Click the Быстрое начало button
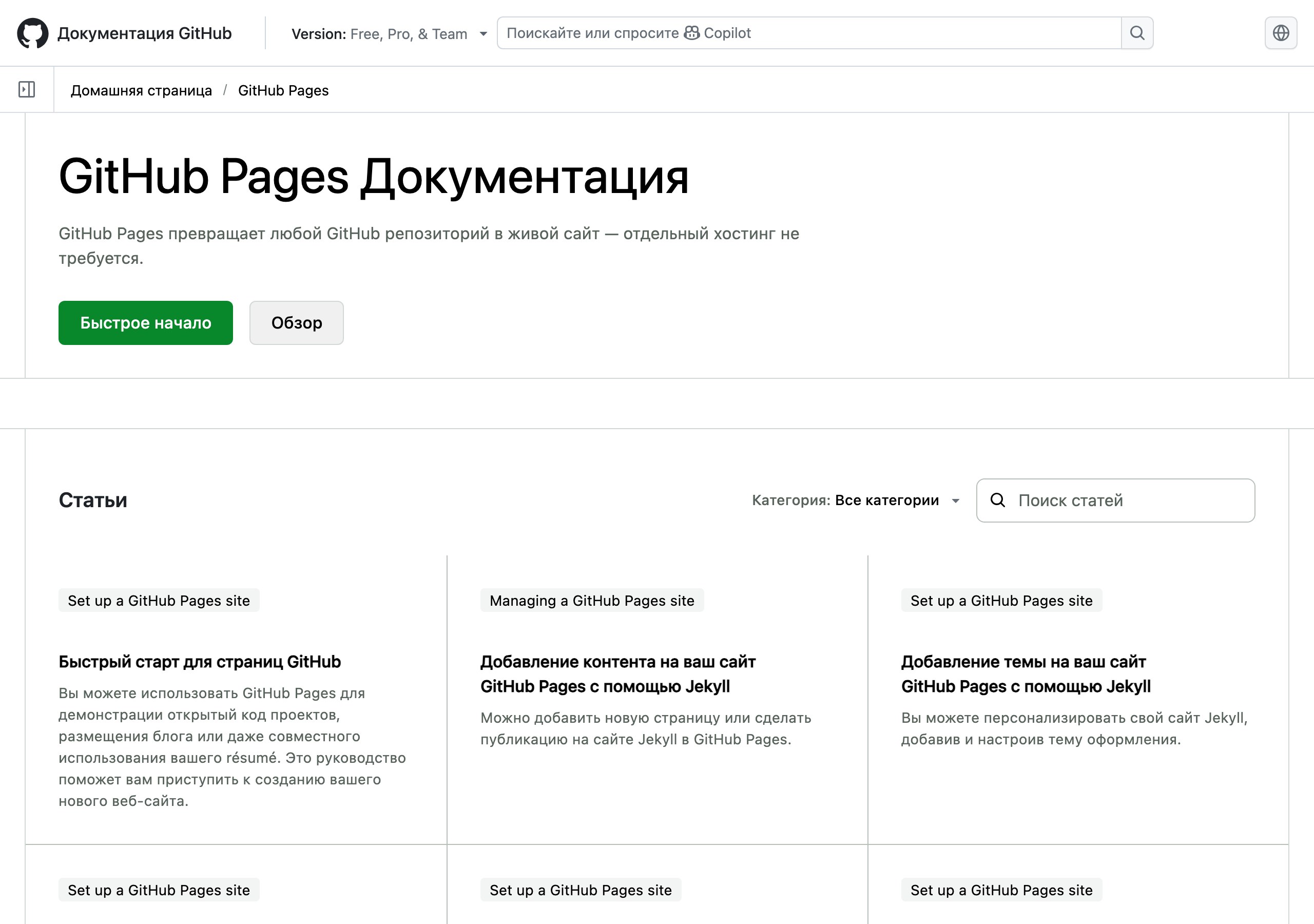 (x=145, y=323)
